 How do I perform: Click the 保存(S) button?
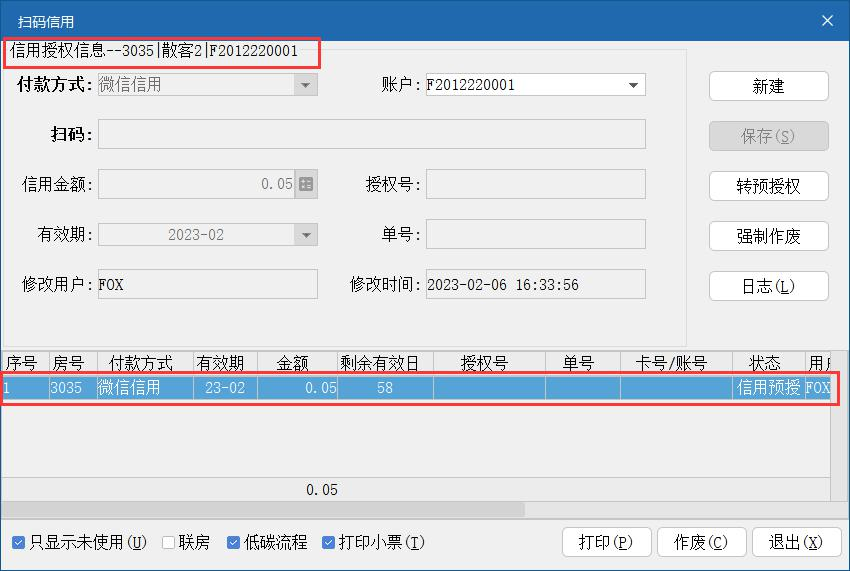[x=769, y=136]
